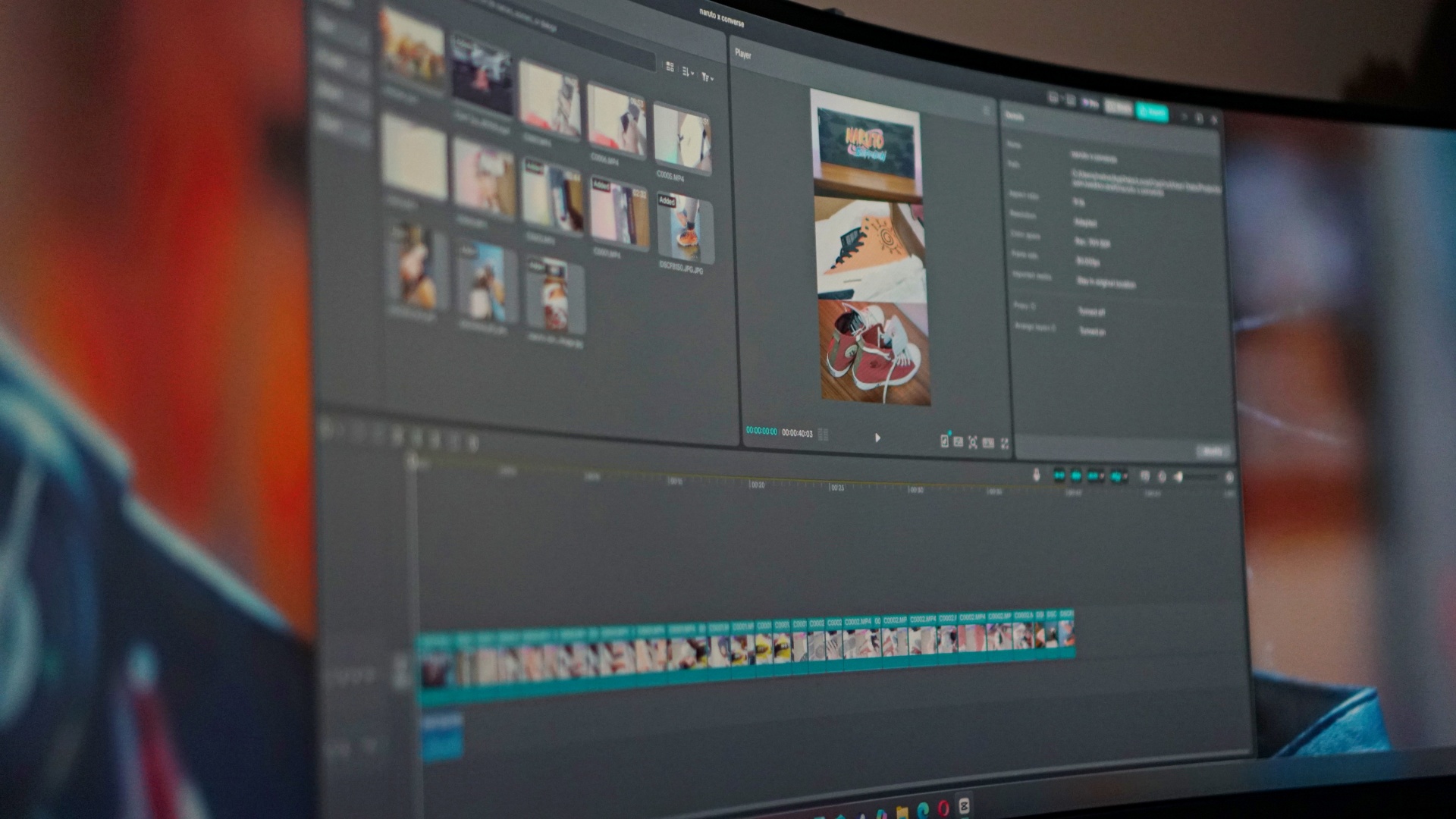The height and width of the screenshot is (819, 1456).
Task: Open the CapCut icon in the taskbar
Action: coord(964,805)
